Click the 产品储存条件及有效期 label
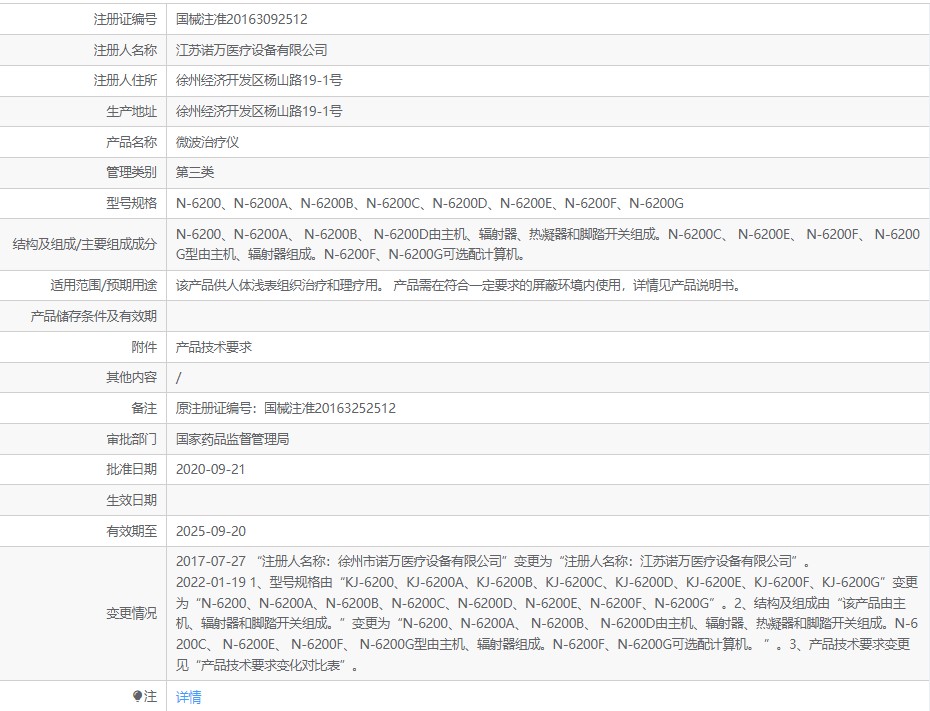This screenshot has height=711, width=930. 94,316
